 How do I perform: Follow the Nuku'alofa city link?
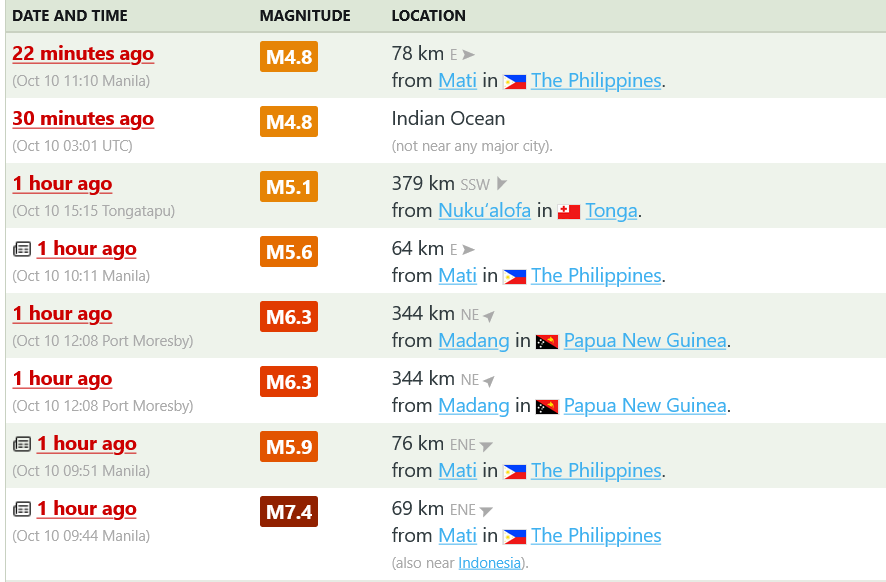[484, 211]
